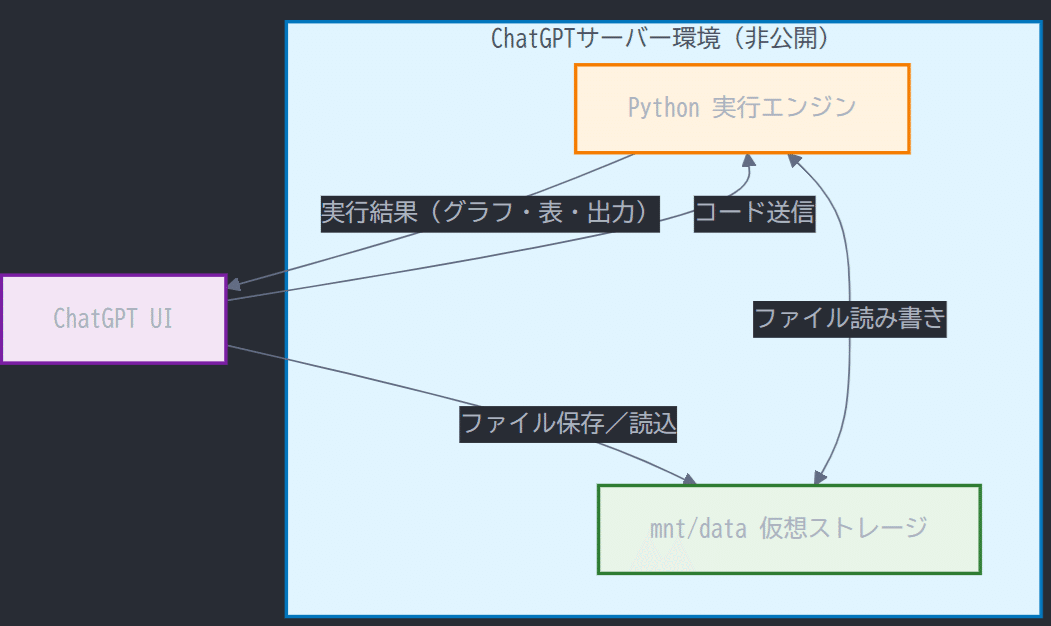The height and width of the screenshot is (626, 1051).
Task: Click the Python 実行エンジン text label
Action: click(x=741, y=107)
